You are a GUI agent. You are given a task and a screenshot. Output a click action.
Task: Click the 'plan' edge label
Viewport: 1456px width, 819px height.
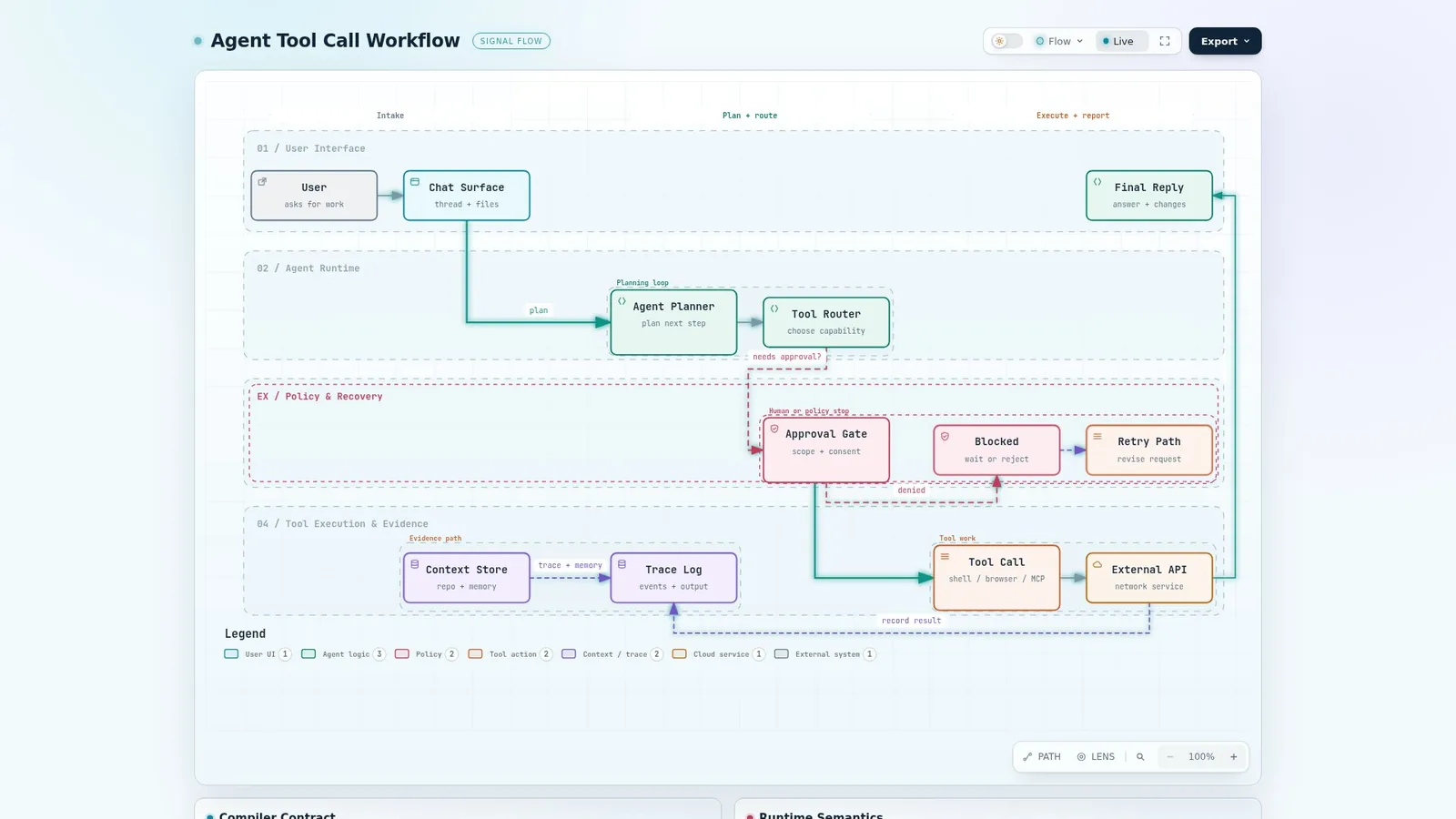pos(539,310)
